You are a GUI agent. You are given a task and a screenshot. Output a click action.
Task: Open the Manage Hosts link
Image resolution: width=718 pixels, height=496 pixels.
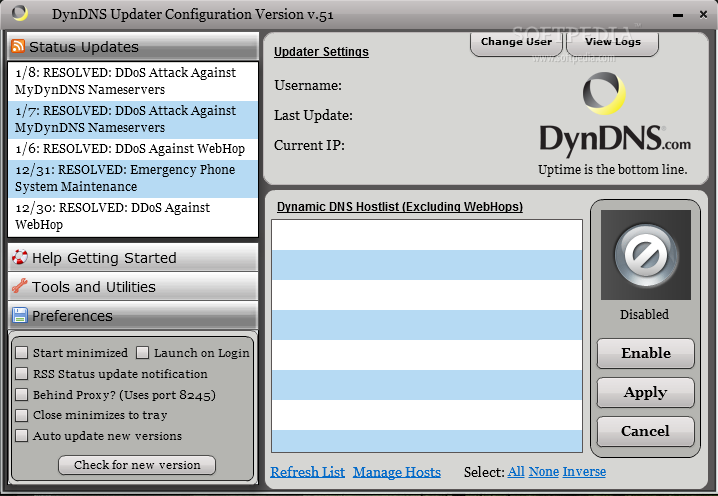[397, 472]
